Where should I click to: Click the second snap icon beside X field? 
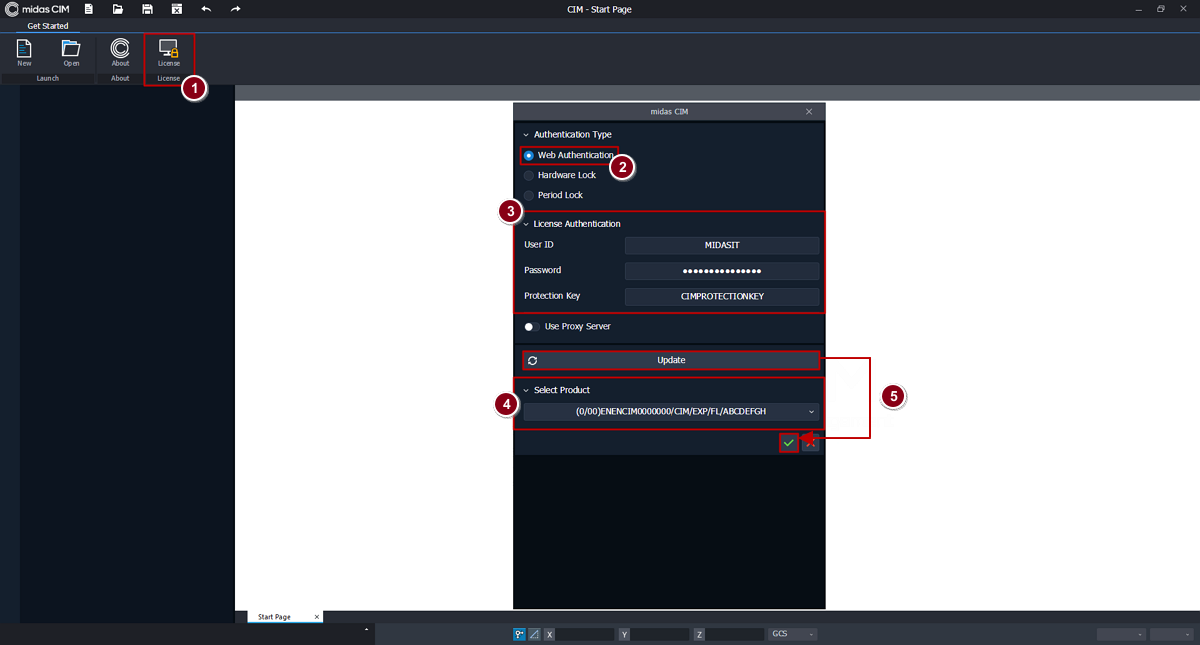point(534,634)
